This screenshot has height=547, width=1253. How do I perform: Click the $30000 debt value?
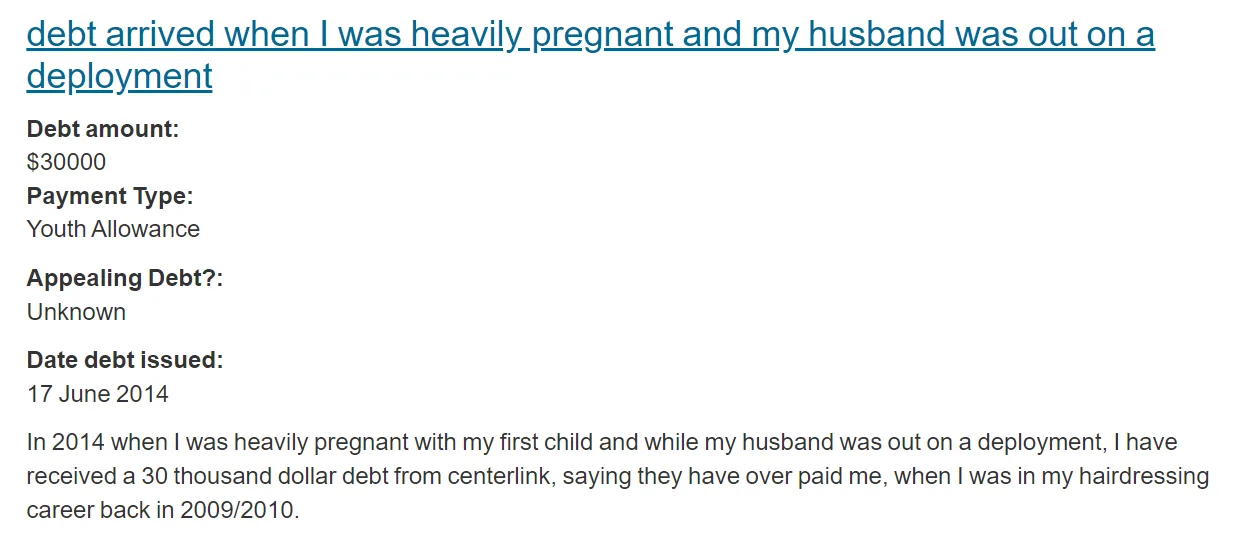pyautogui.click(x=66, y=162)
